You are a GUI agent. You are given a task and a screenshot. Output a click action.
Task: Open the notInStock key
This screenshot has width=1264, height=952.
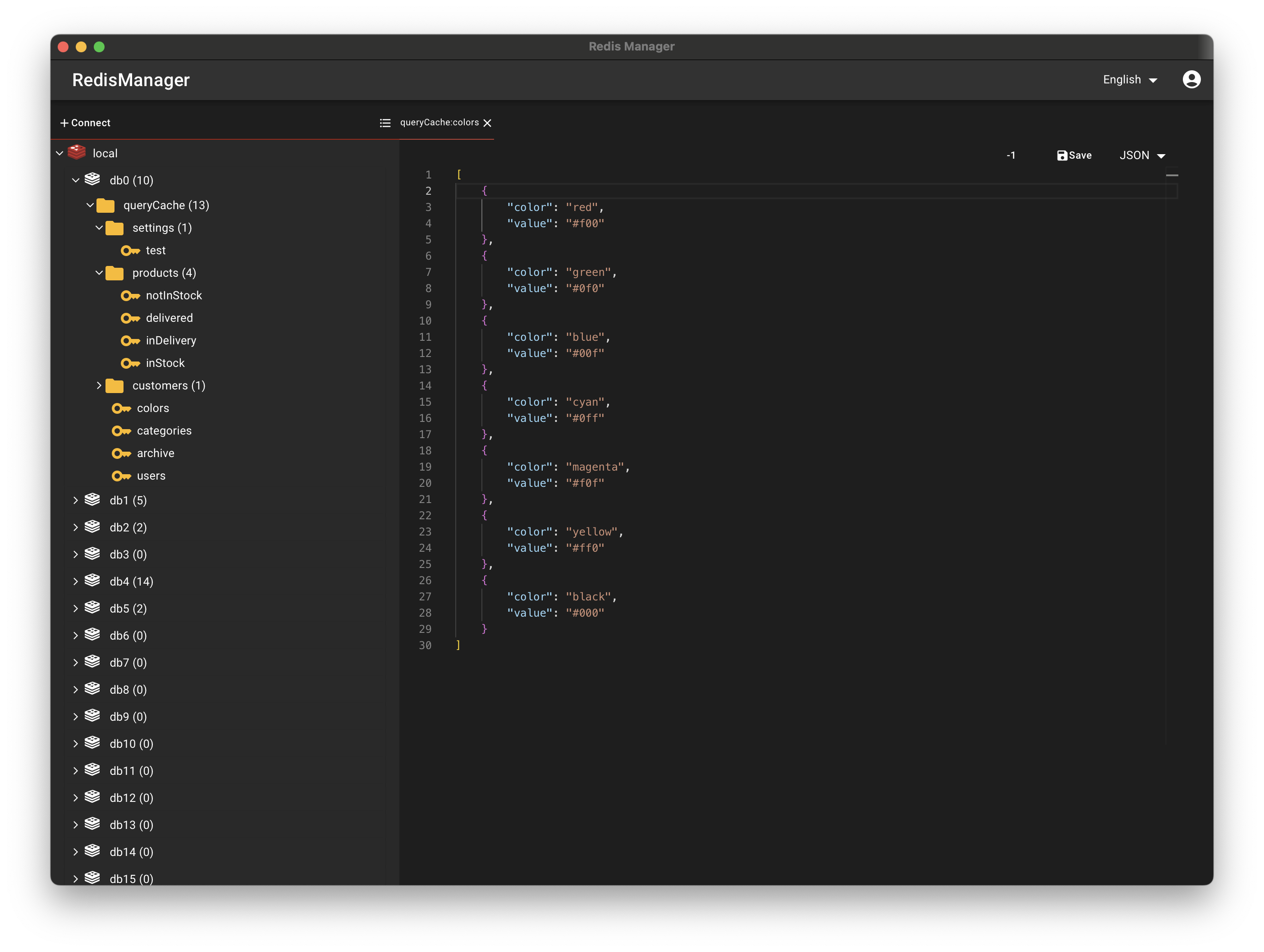(x=174, y=295)
